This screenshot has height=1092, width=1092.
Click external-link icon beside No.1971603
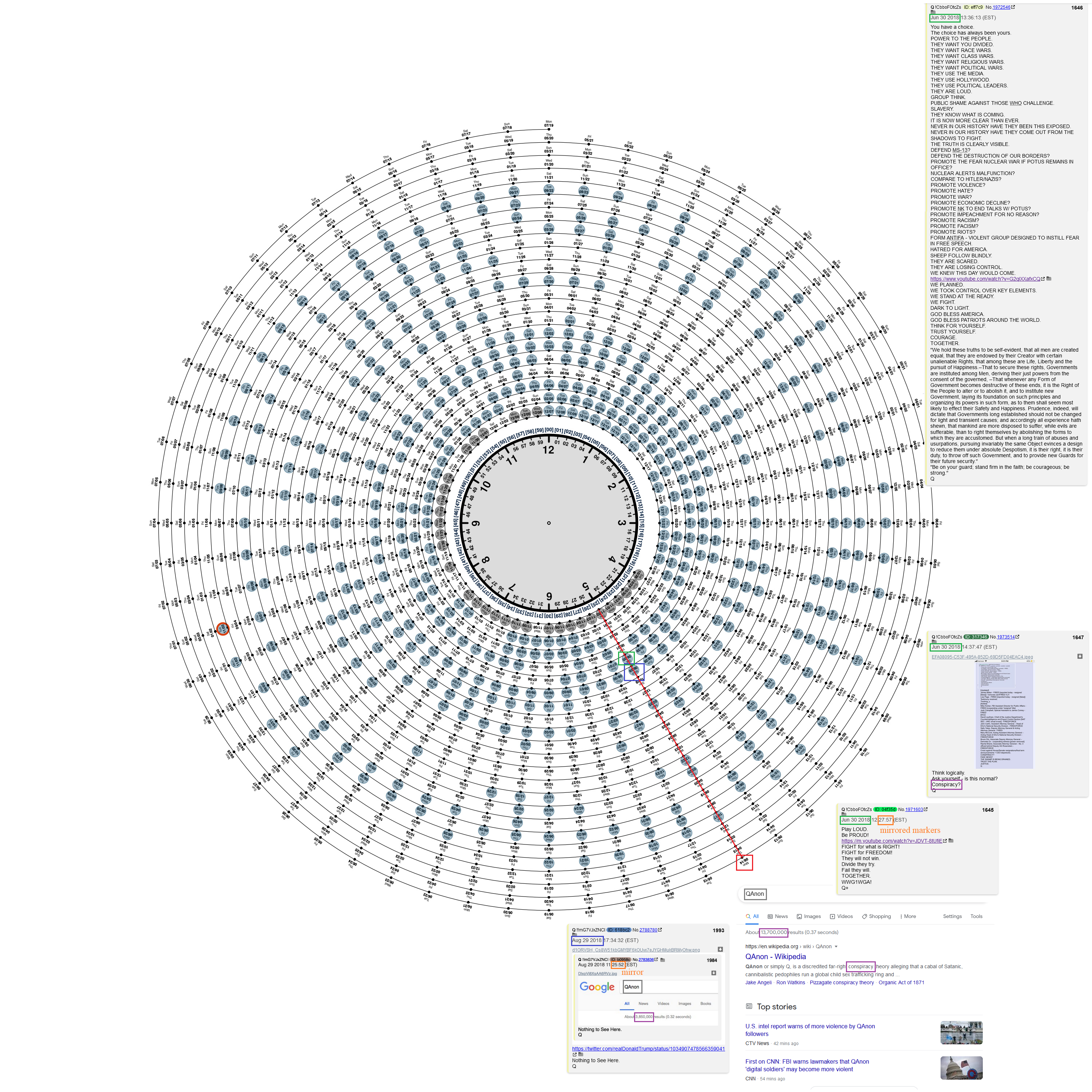(x=926, y=810)
